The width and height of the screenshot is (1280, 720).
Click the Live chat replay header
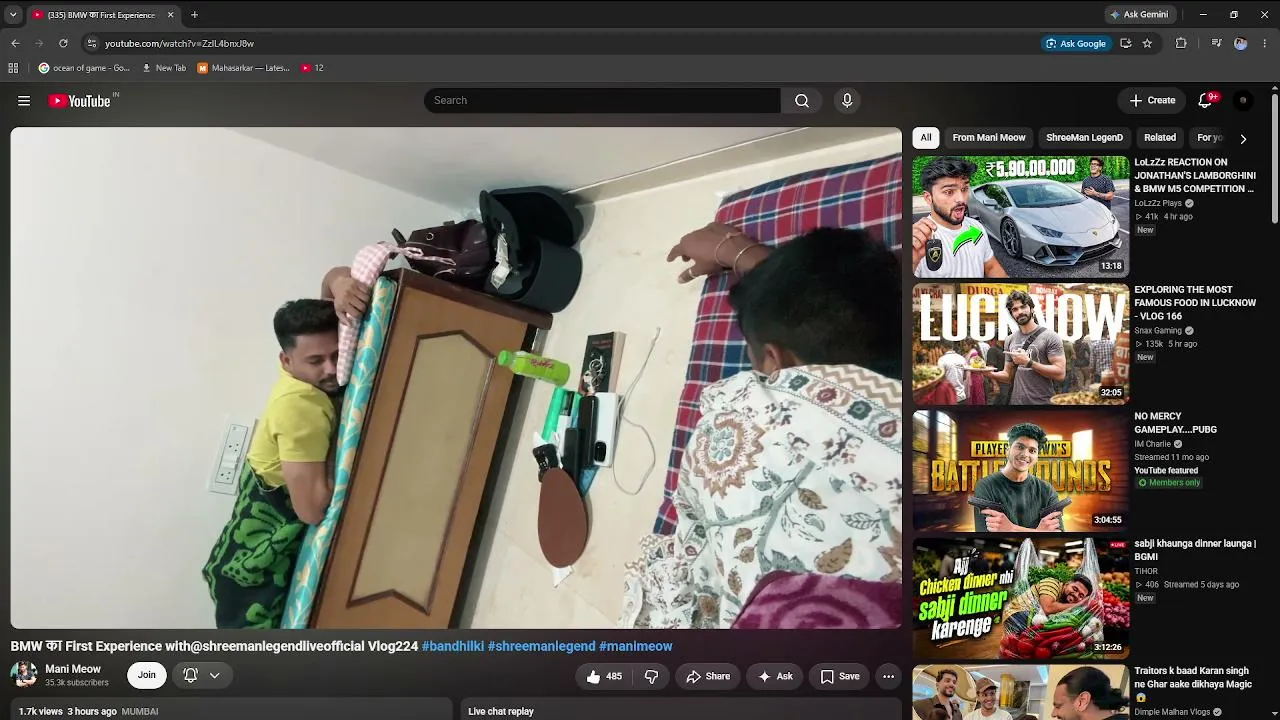click(501, 712)
